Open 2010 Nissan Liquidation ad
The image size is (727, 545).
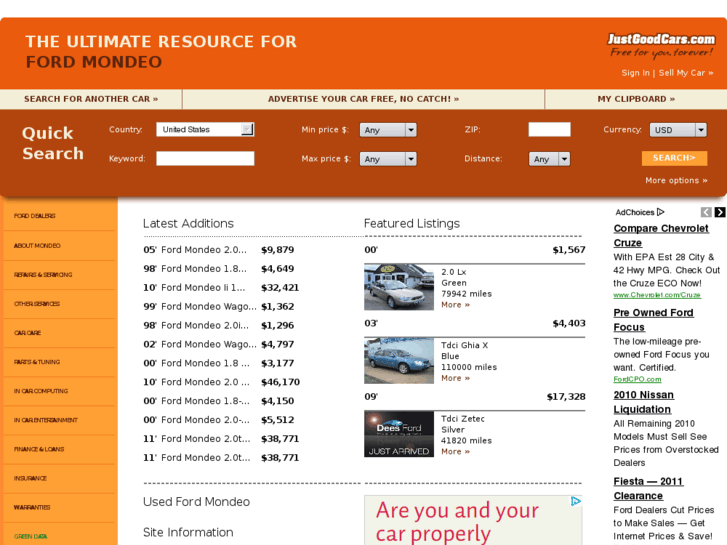[644, 402]
